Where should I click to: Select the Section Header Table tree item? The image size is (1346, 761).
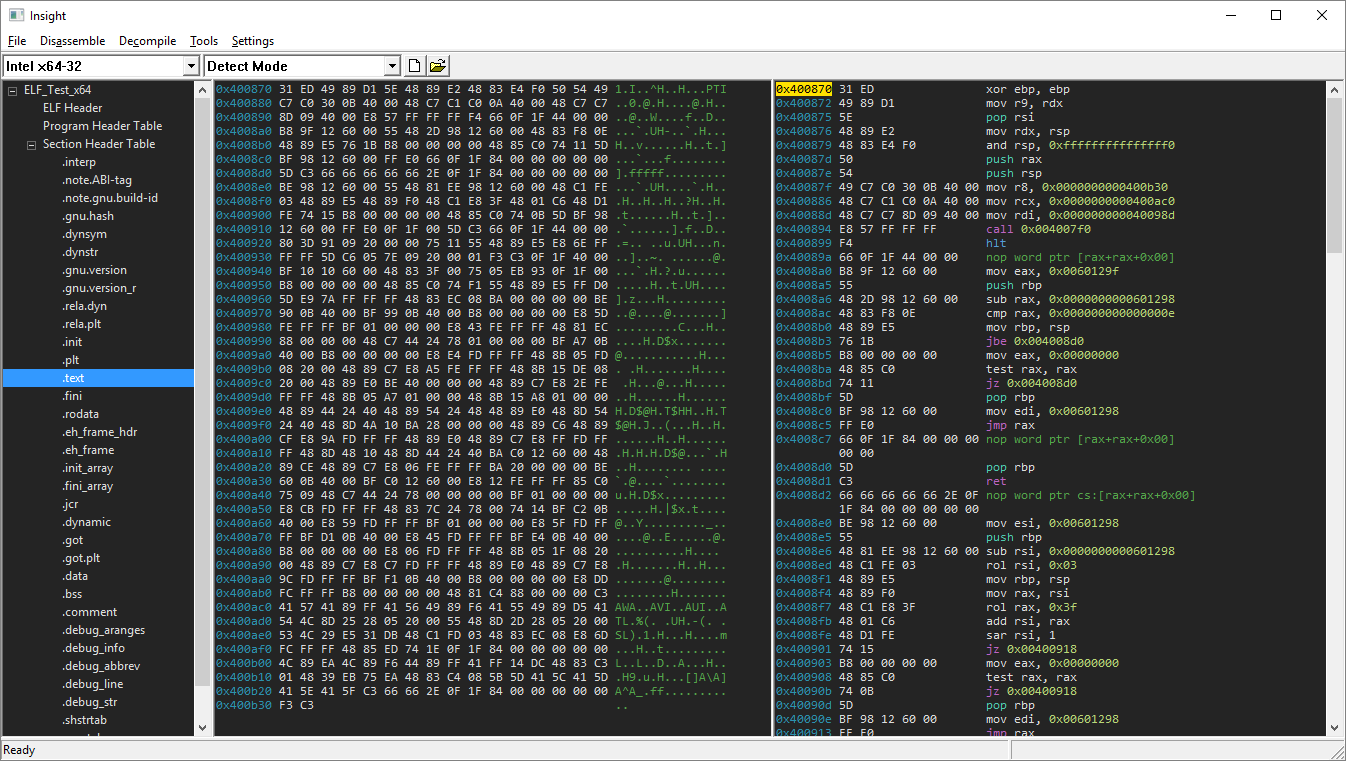99,144
